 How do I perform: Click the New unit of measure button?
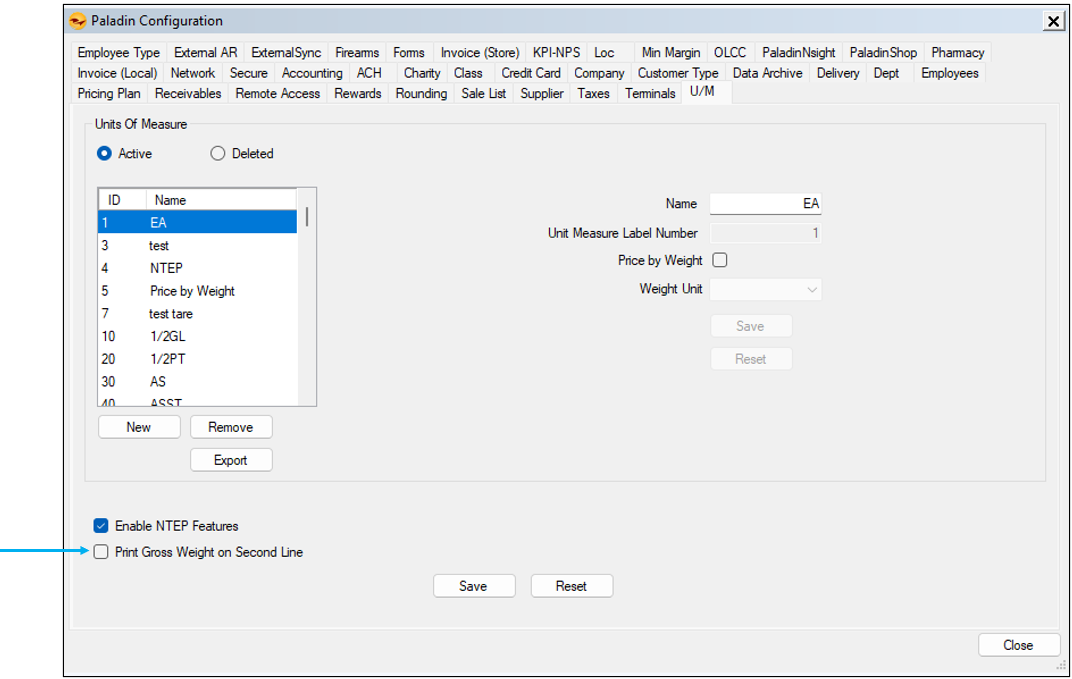[139, 427]
